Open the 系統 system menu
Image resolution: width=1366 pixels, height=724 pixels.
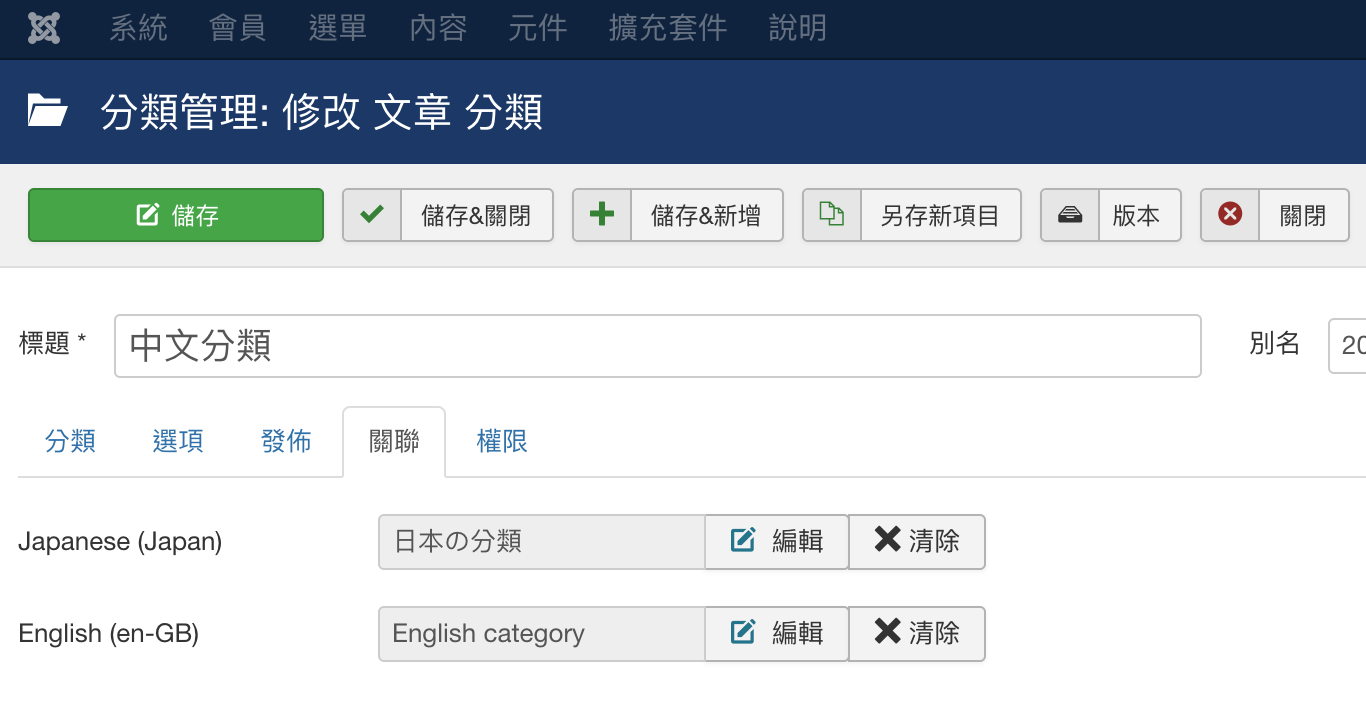[138, 28]
